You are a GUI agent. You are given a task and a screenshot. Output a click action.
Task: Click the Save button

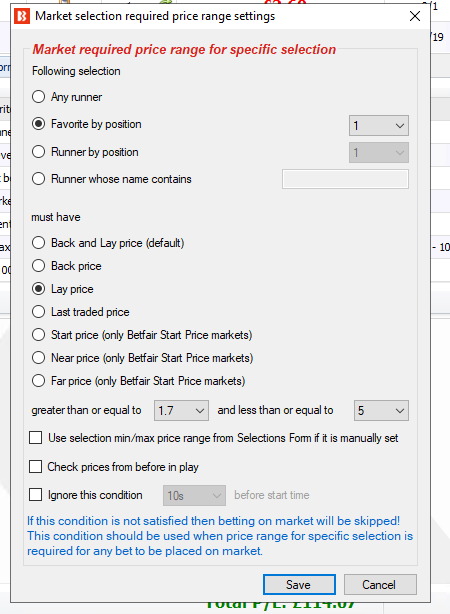pyautogui.click(x=299, y=585)
